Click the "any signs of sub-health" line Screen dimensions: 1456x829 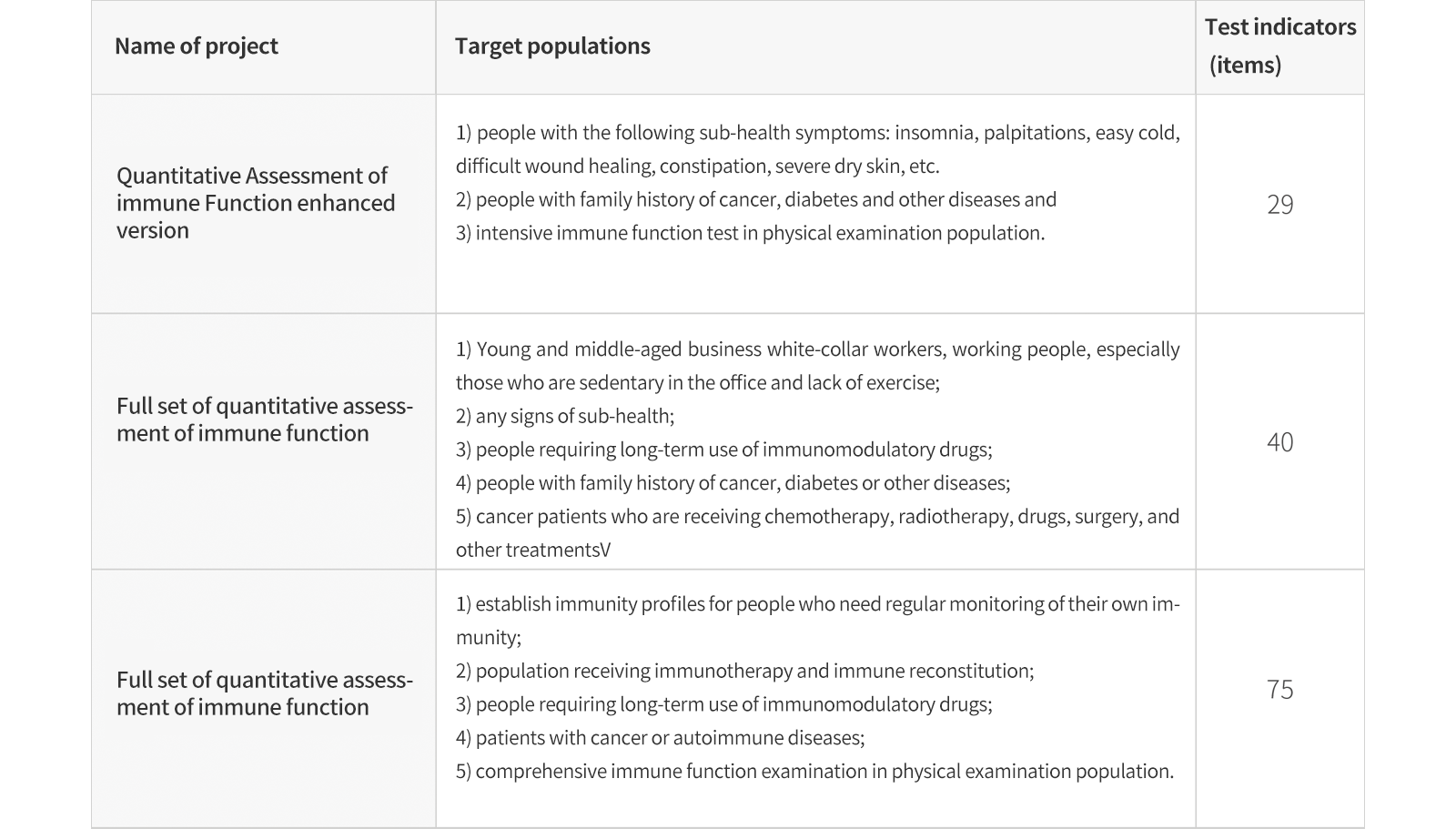pos(565,417)
